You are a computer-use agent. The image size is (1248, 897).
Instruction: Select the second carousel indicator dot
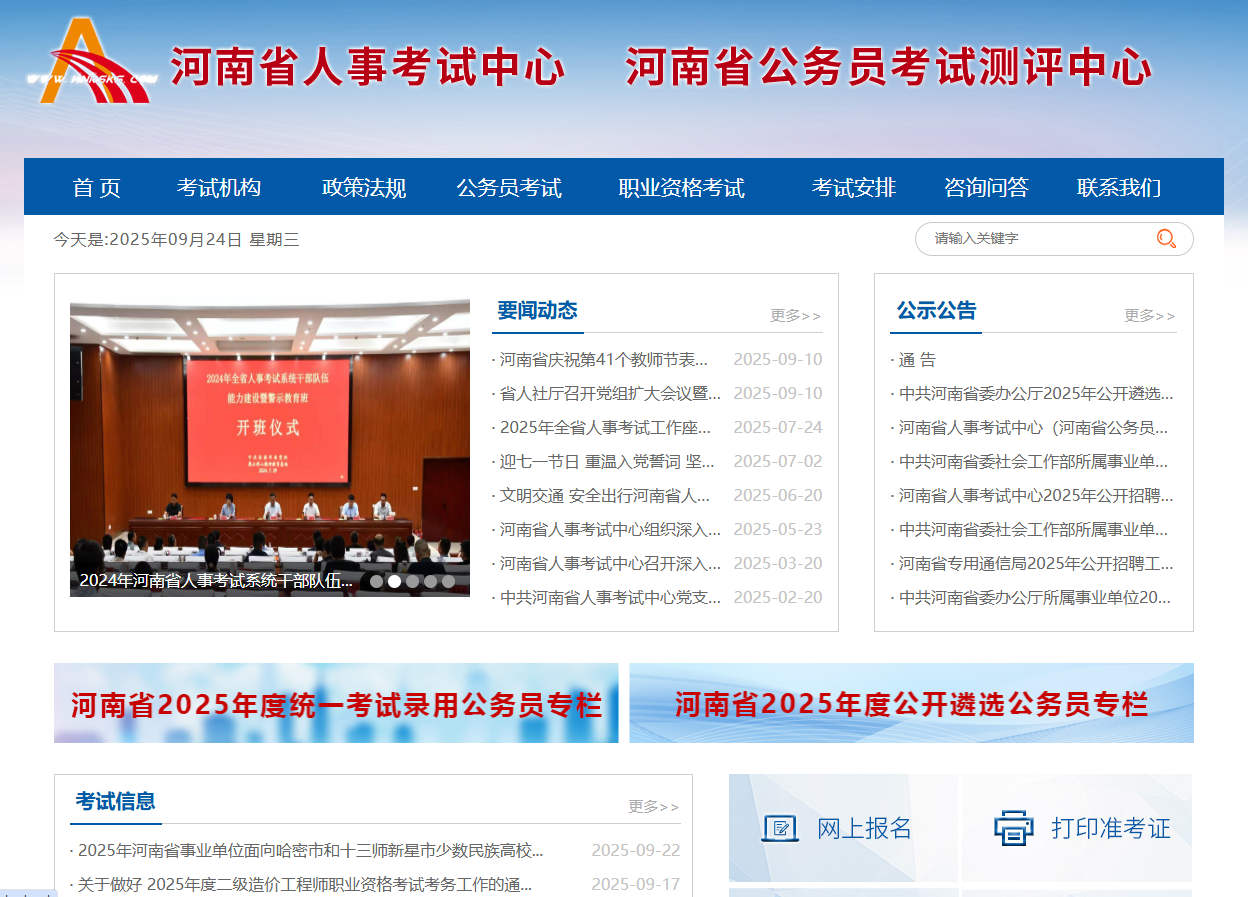click(x=394, y=580)
